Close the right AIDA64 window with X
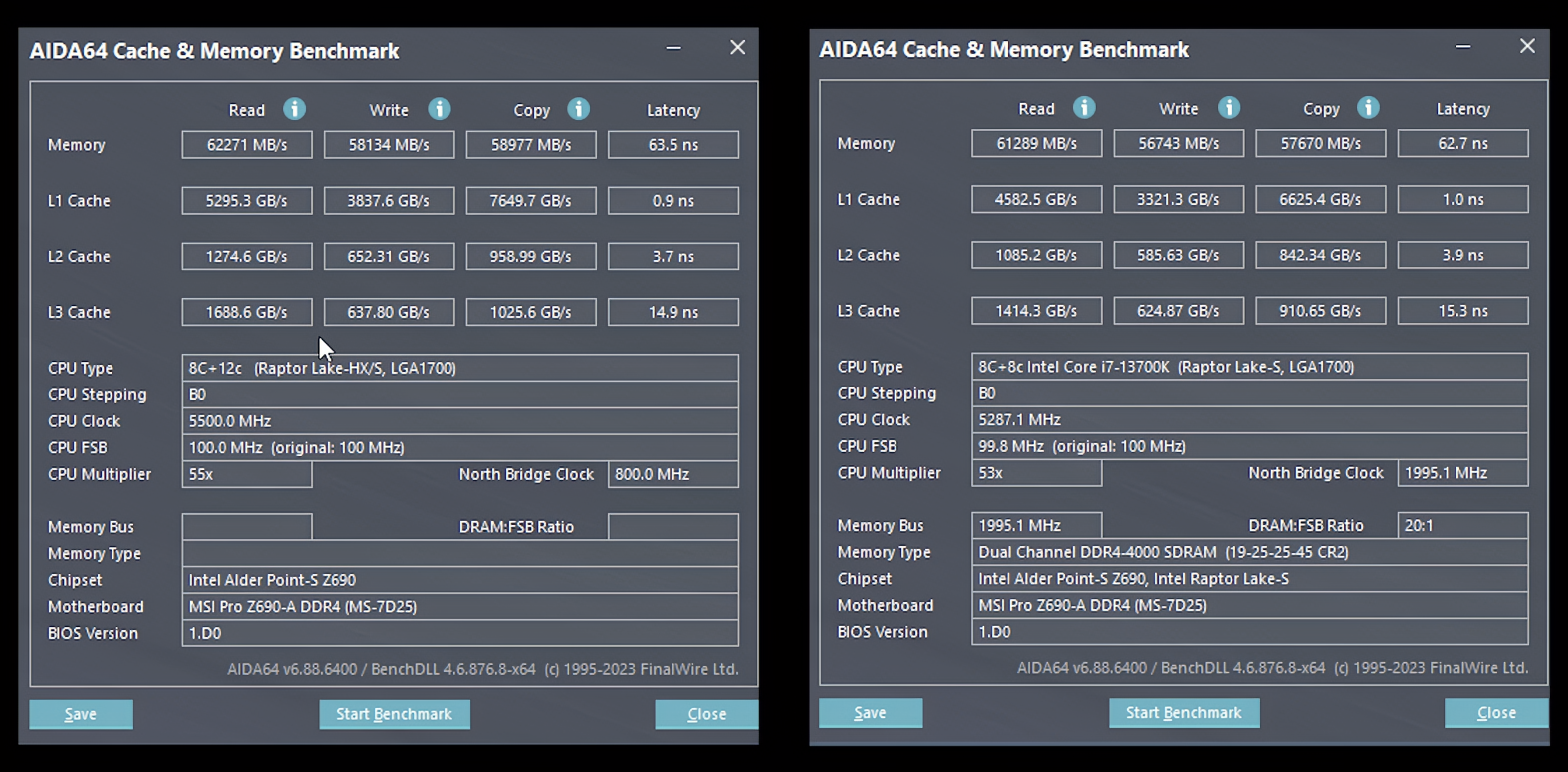The width and height of the screenshot is (1568, 772). tap(1527, 46)
